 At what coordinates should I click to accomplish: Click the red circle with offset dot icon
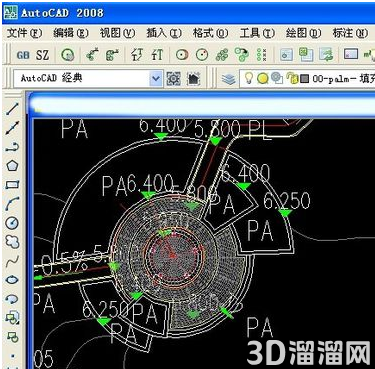(202, 55)
